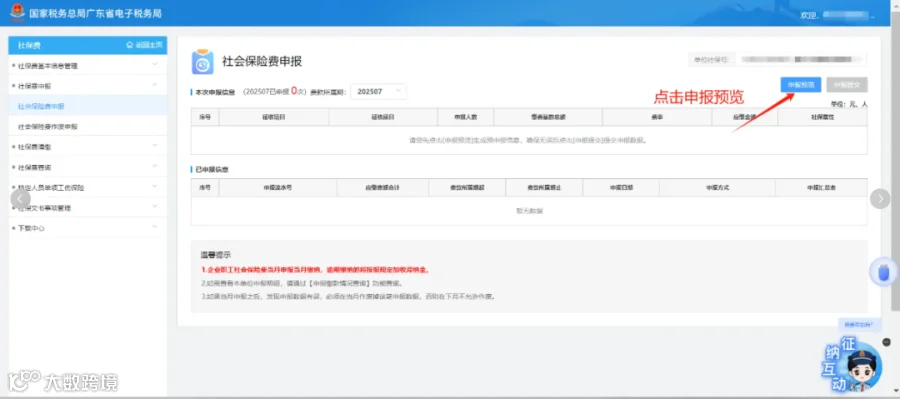Select the 社保费清缴 menu item

(88, 146)
